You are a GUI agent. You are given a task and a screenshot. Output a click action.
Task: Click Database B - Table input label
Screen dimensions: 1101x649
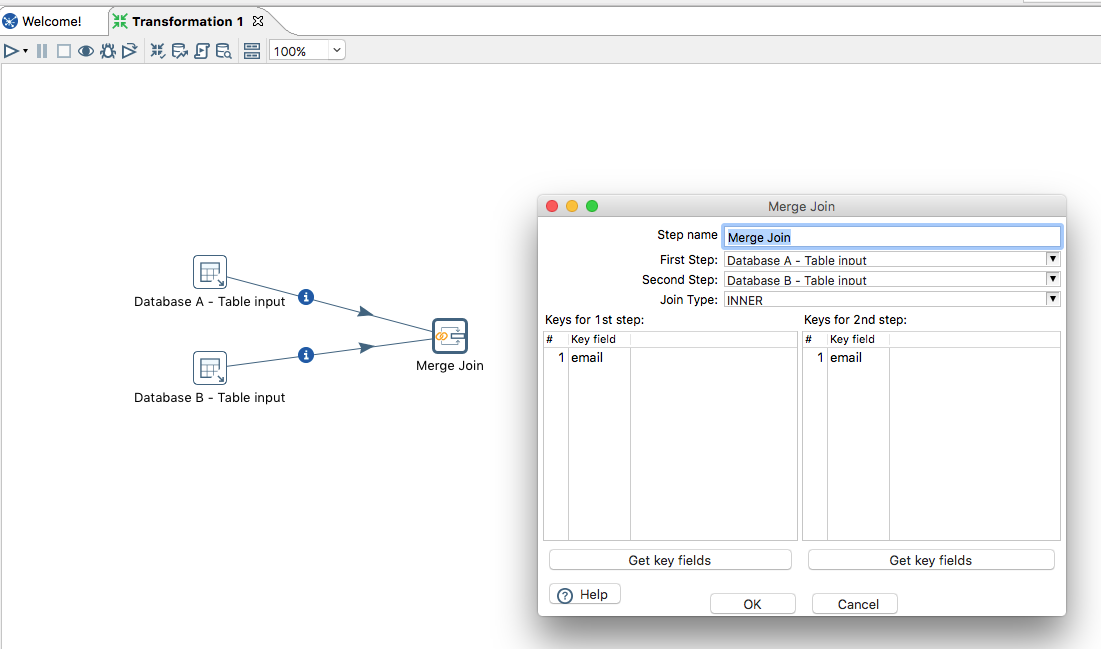click(x=209, y=398)
